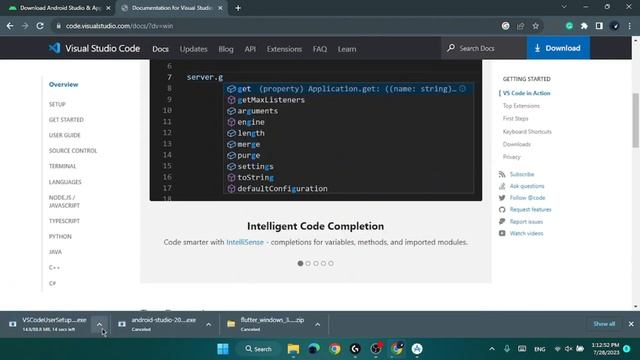Open the Grammarly extension icon
This screenshot has width=640, height=360.
pos(569,26)
